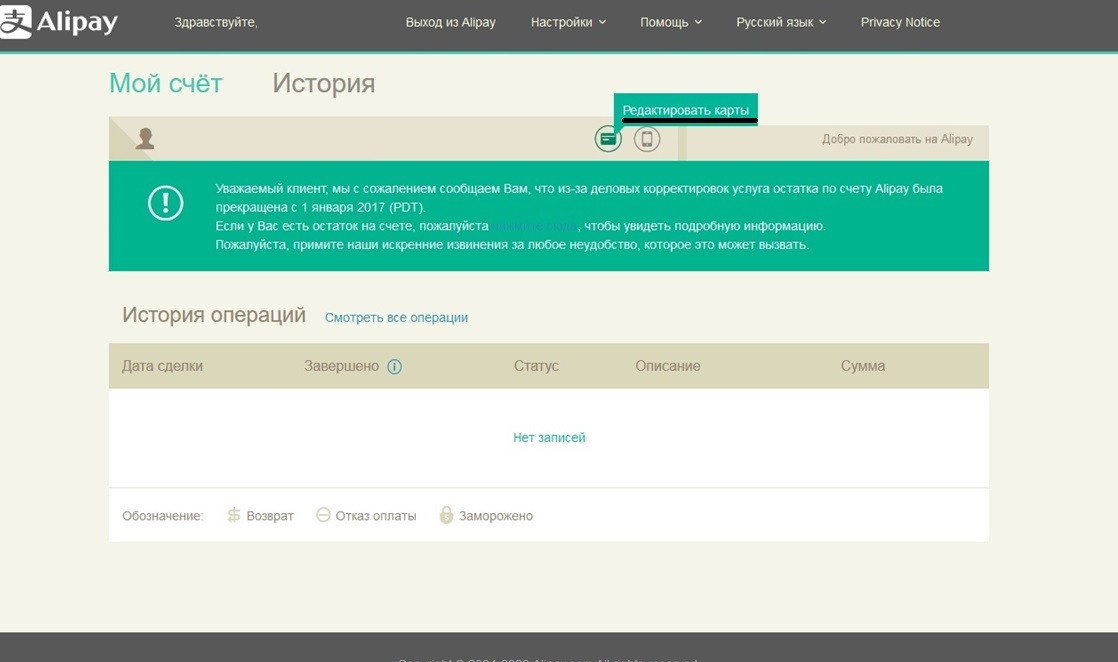
Task: Click the exclamation alert icon in banner
Action: (x=165, y=203)
